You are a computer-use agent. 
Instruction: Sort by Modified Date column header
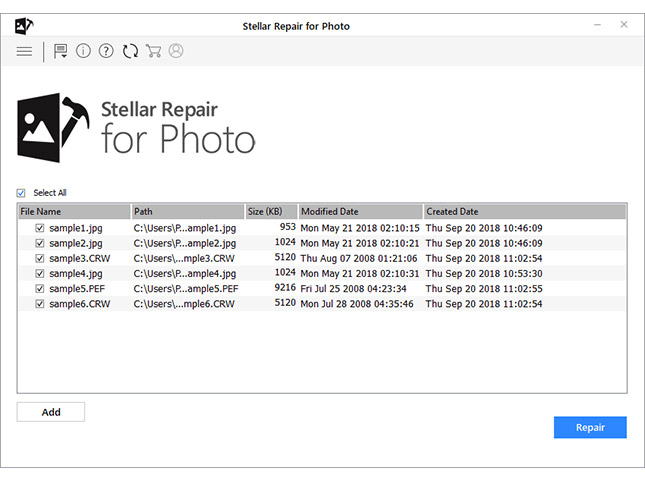click(359, 212)
